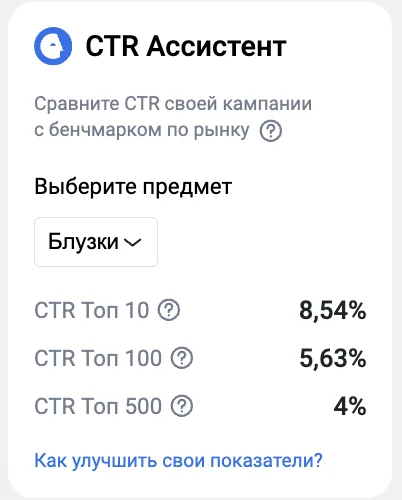Click the 'Сравните CTR своей кампании' text
Image resolution: width=402 pixels, height=500 pixels.
point(173,104)
